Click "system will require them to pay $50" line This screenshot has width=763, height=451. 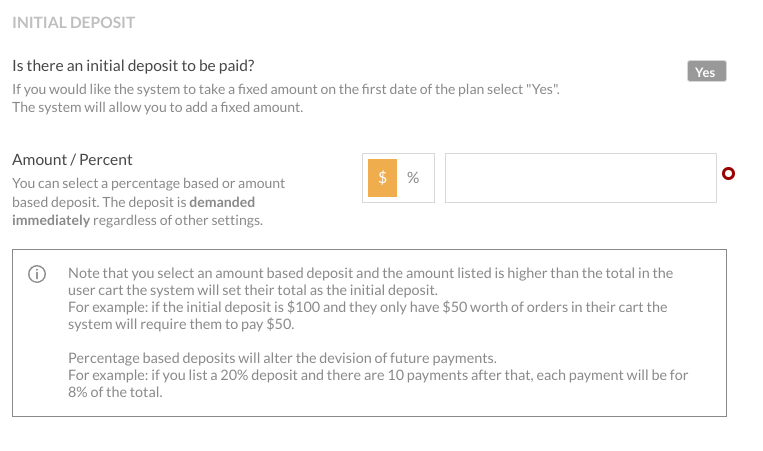[181, 324]
